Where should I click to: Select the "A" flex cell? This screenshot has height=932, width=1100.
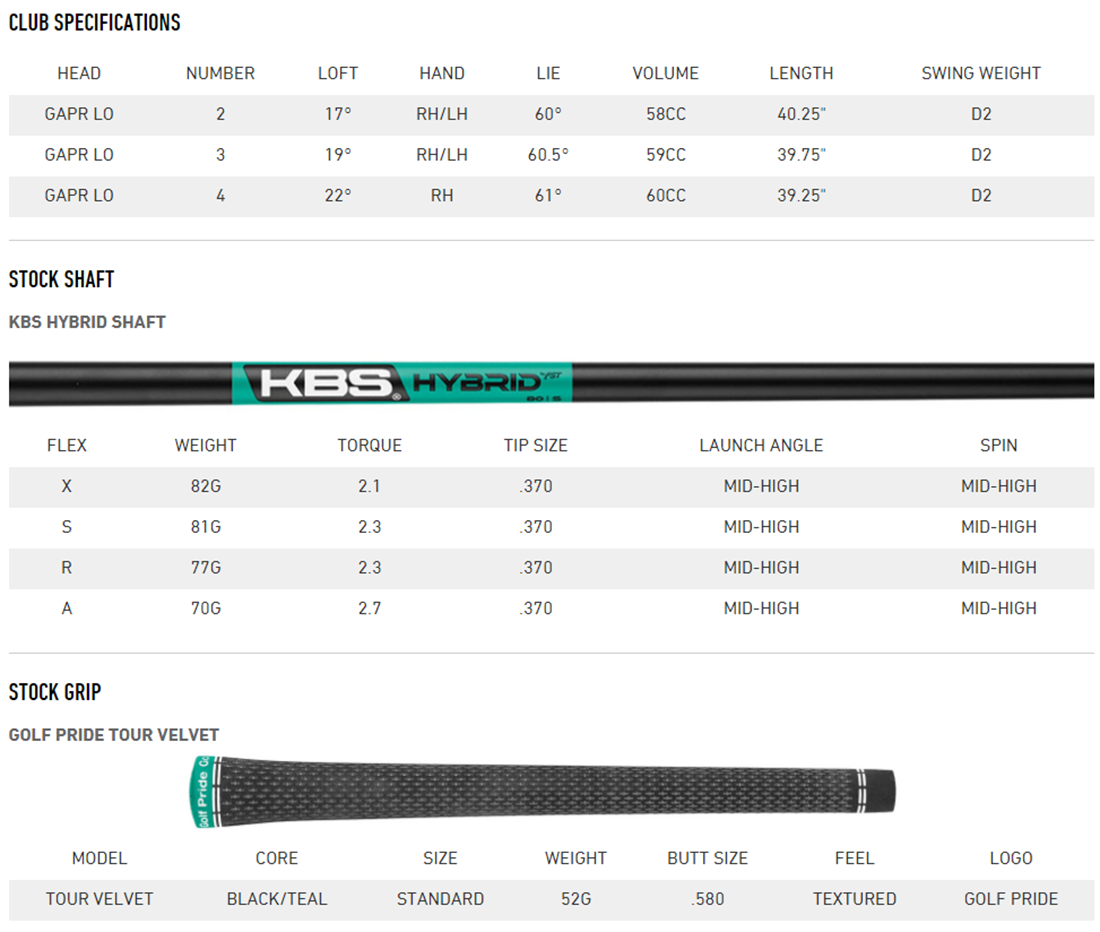pyautogui.click(x=67, y=609)
